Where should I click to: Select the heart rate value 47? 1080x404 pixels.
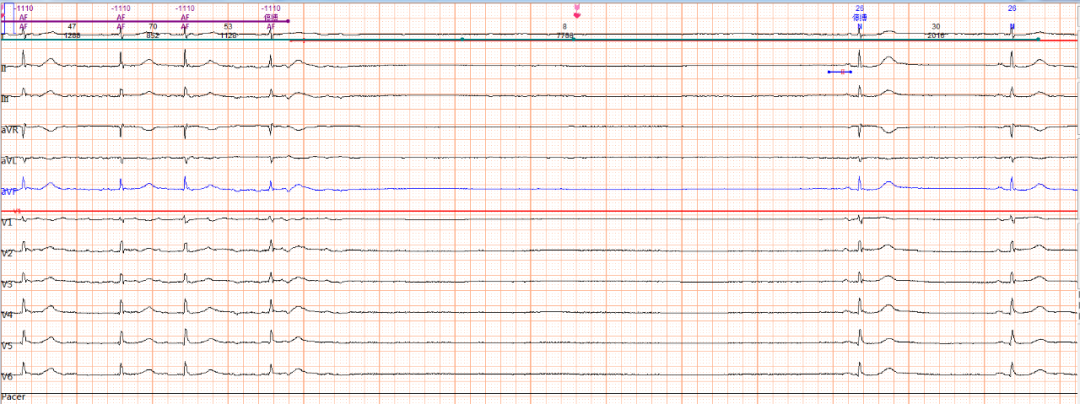point(72,25)
